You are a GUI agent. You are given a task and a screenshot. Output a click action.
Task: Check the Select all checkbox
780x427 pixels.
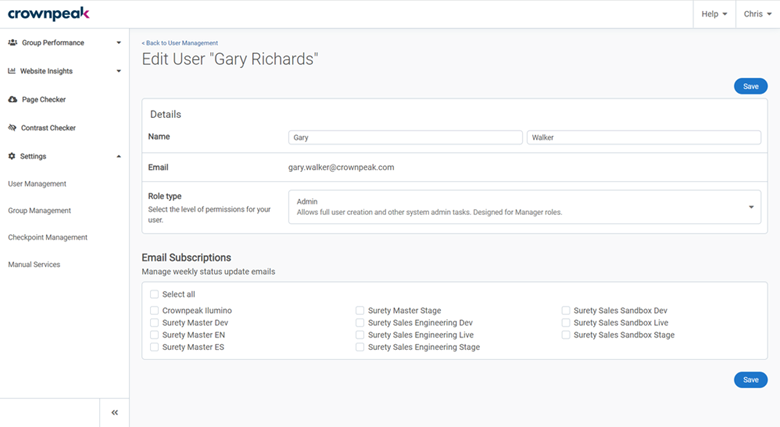click(154, 294)
